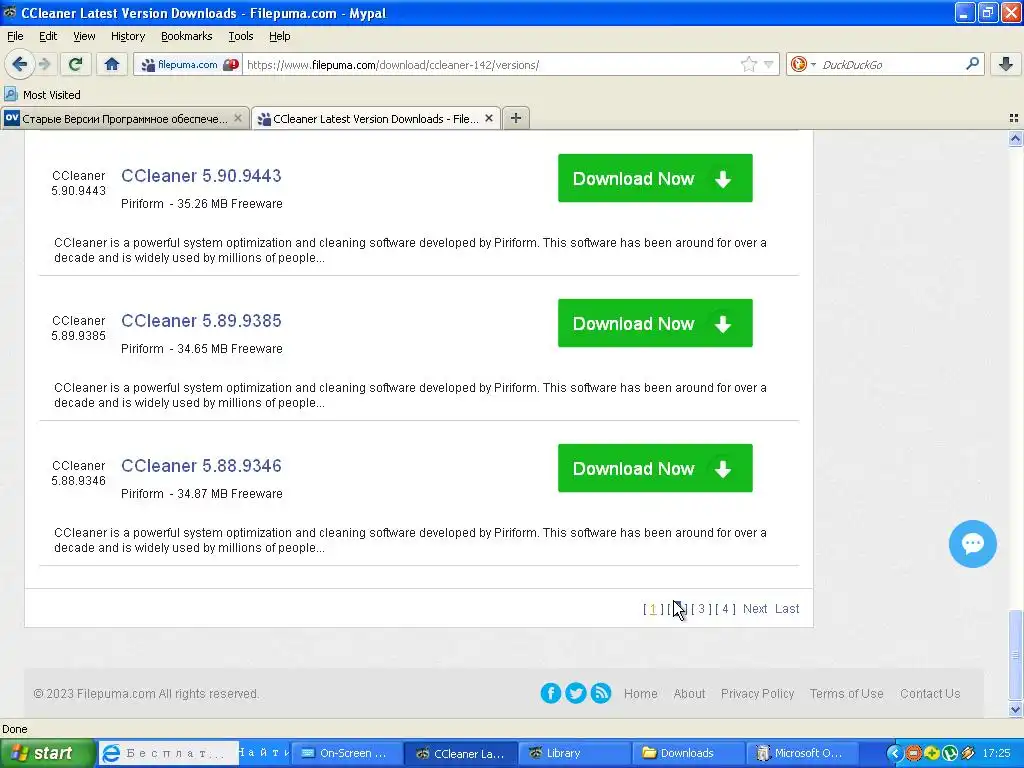Click the Last pagination link
The width and height of the screenshot is (1024, 768).
[787, 609]
